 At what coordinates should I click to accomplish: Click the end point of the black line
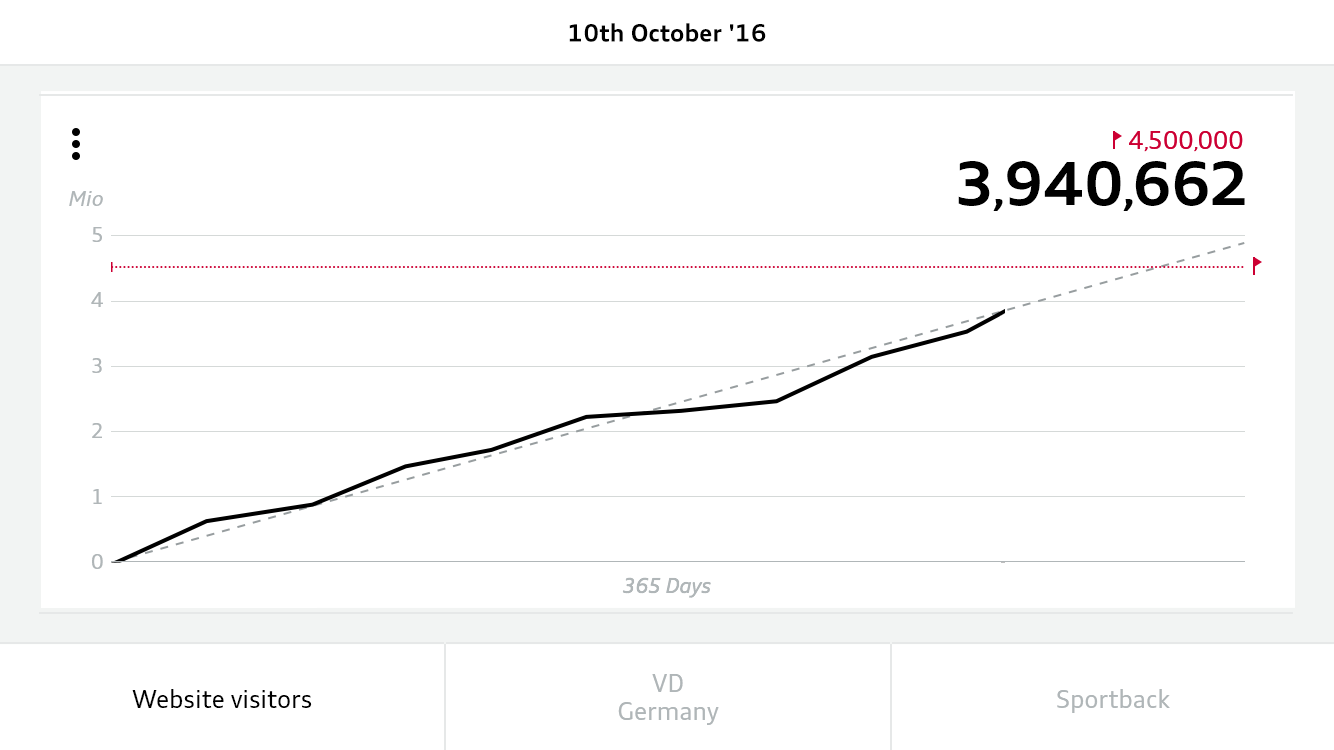click(x=1003, y=311)
